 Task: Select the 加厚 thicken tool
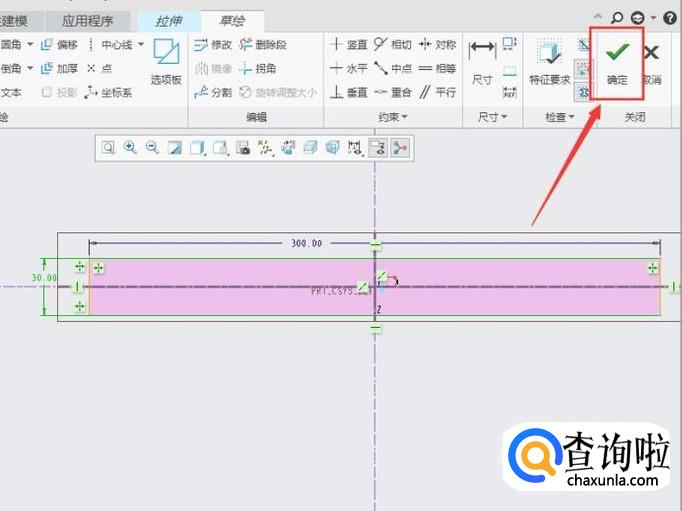(x=59, y=68)
